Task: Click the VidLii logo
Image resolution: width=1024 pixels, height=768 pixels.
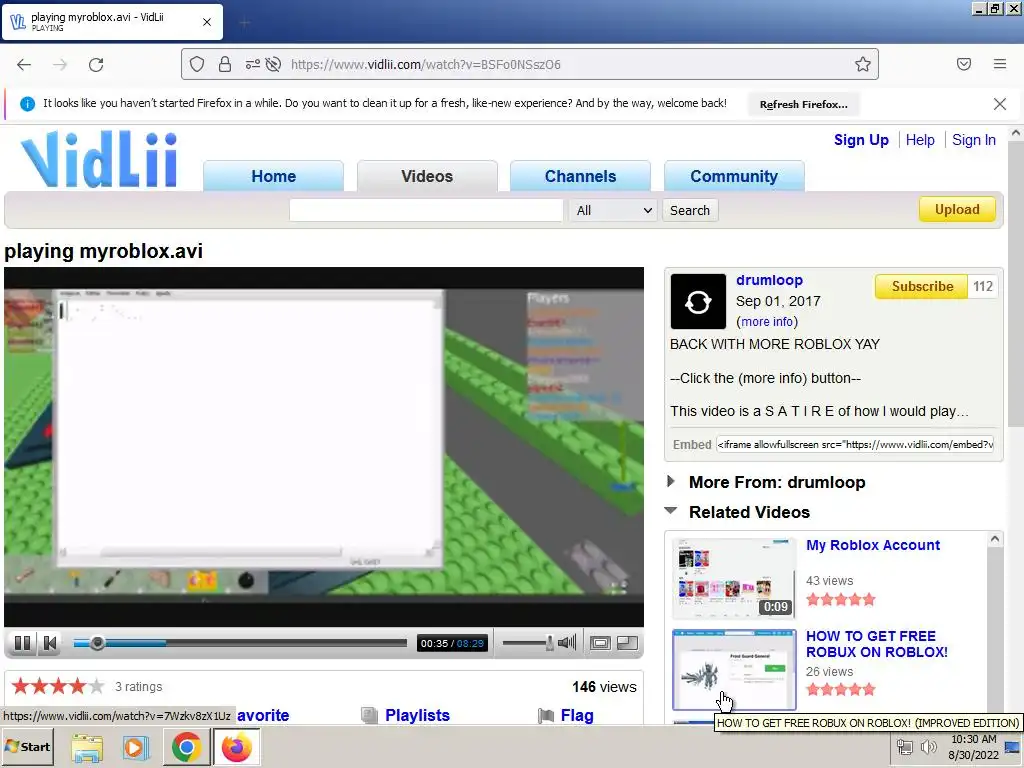Action: coord(99,159)
